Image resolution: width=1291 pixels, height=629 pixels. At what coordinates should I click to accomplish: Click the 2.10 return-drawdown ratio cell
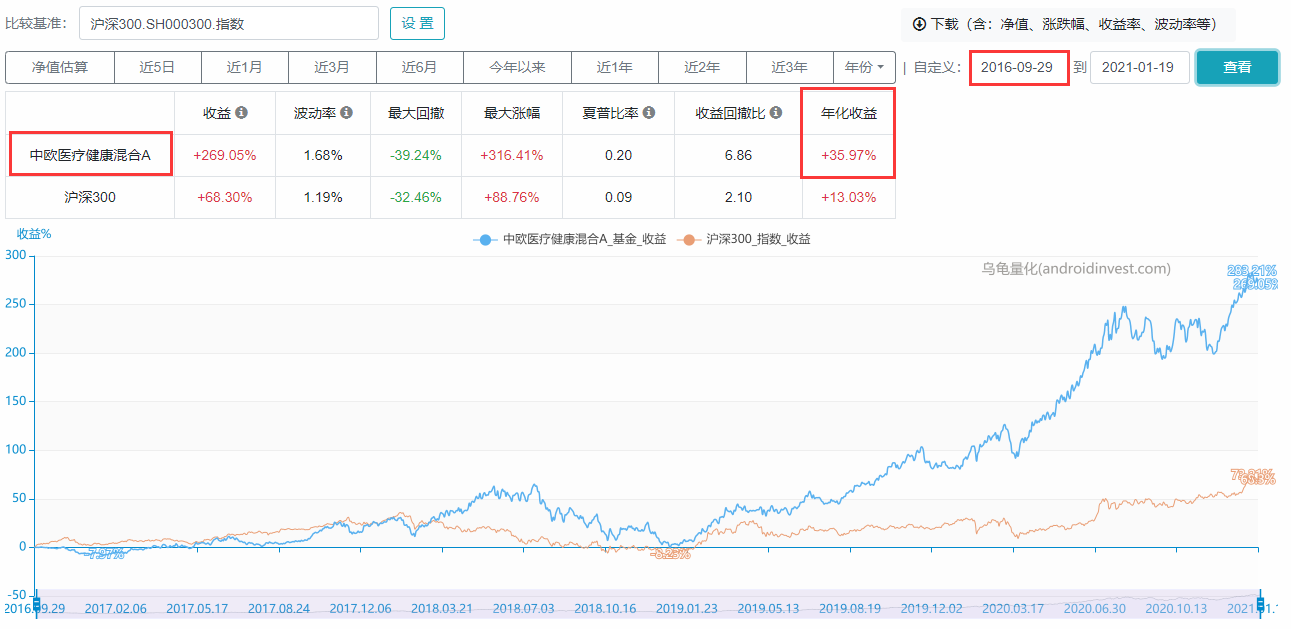(738, 197)
